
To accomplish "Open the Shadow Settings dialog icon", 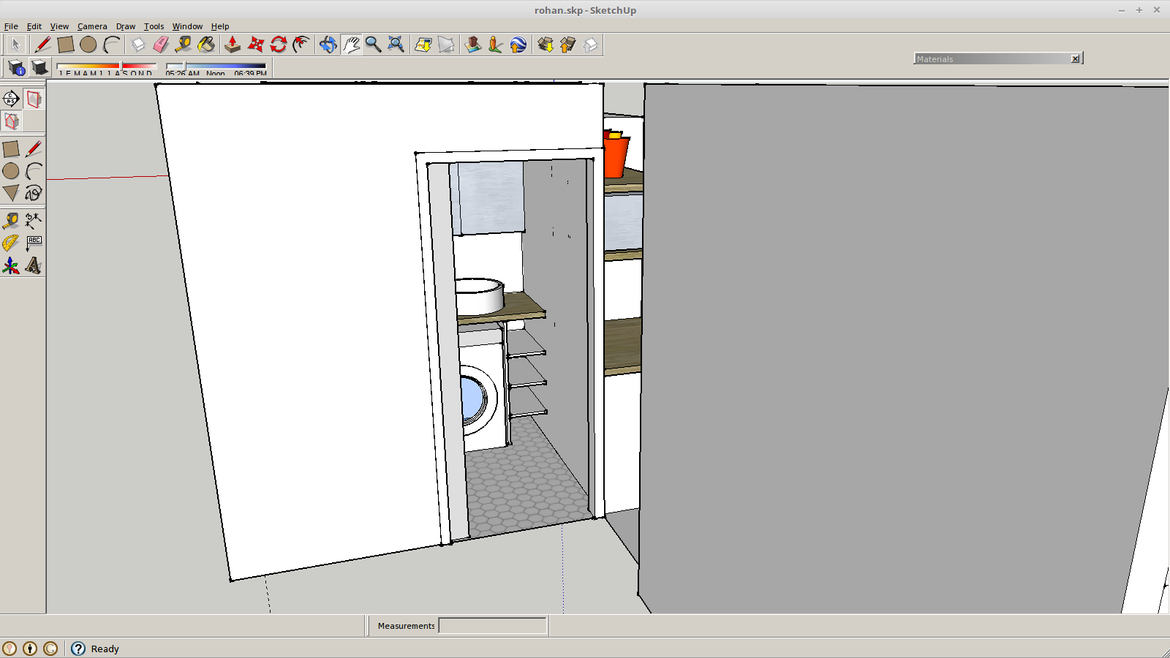I will point(16,67).
